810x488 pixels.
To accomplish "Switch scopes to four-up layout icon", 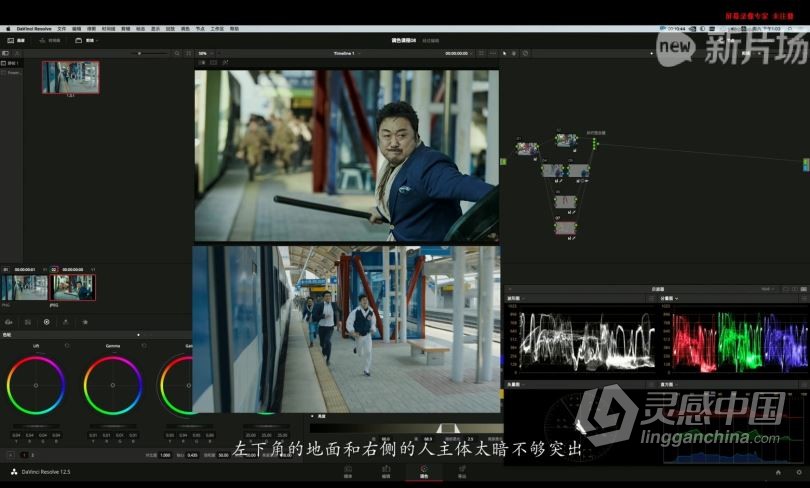I will pos(803,289).
